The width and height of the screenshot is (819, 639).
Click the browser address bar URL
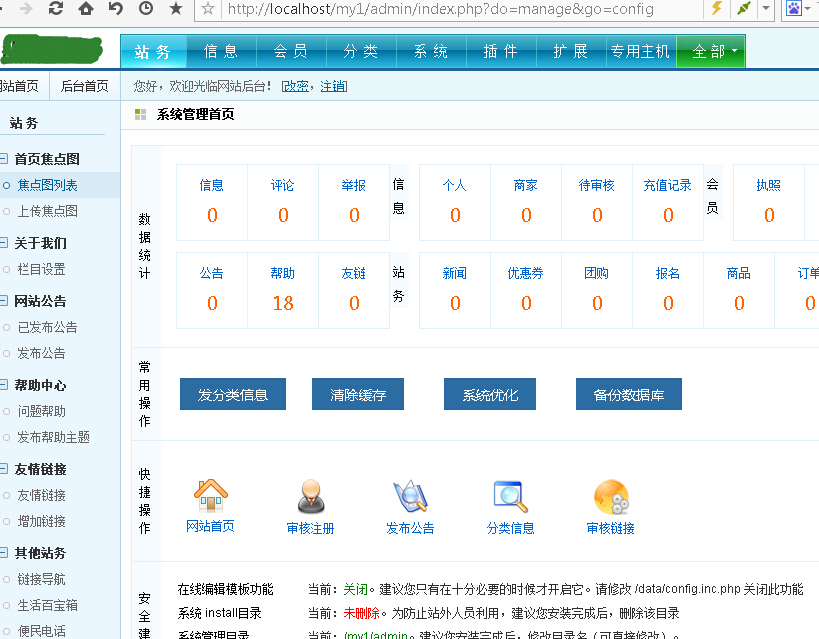tap(440, 9)
